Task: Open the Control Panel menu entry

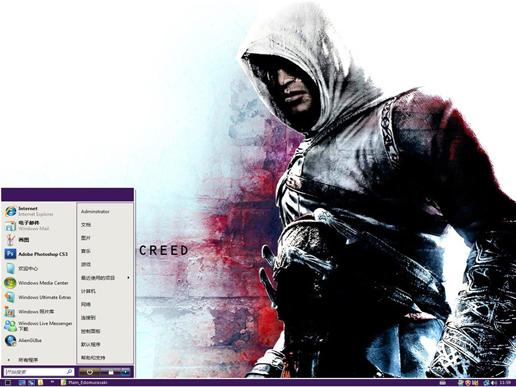Action: pyautogui.click(x=90, y=331)
